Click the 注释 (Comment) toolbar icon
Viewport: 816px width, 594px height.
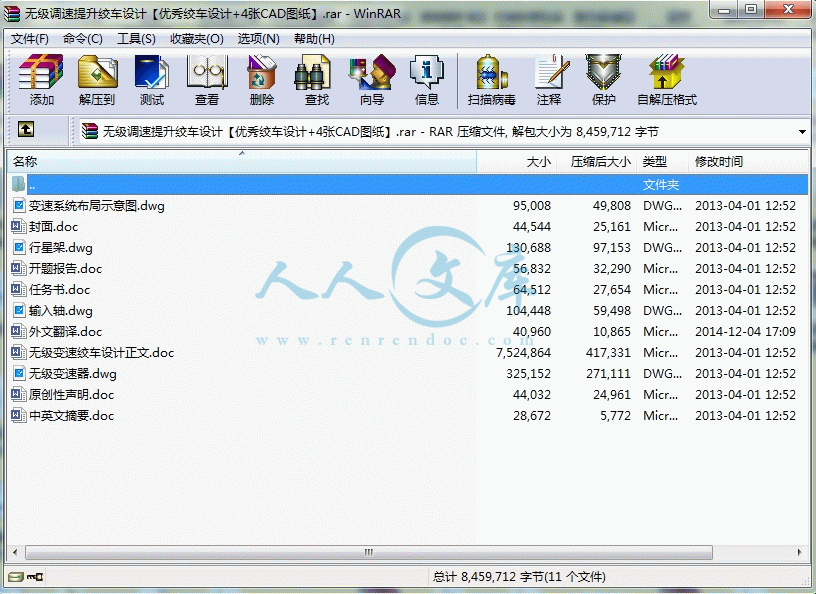point(552,72)
